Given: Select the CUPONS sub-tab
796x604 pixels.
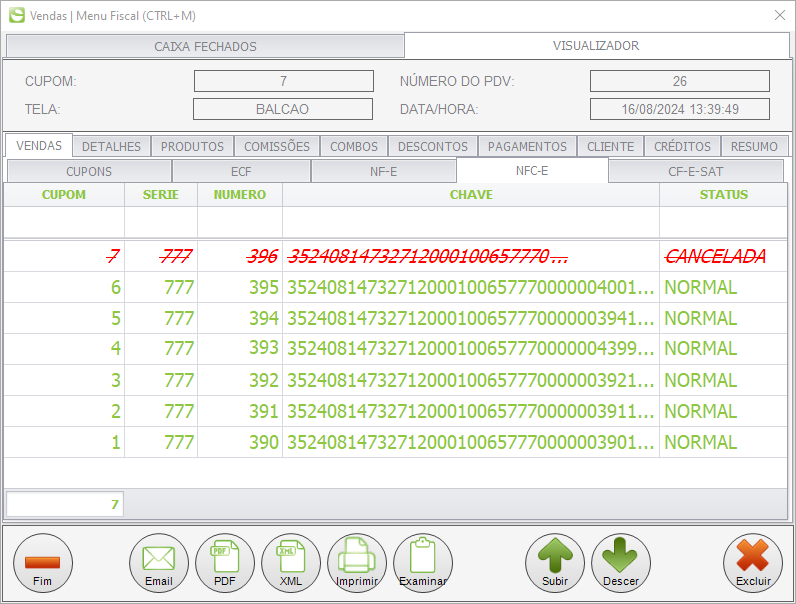Looking at the screenshot, I should (x=89, y=172).
